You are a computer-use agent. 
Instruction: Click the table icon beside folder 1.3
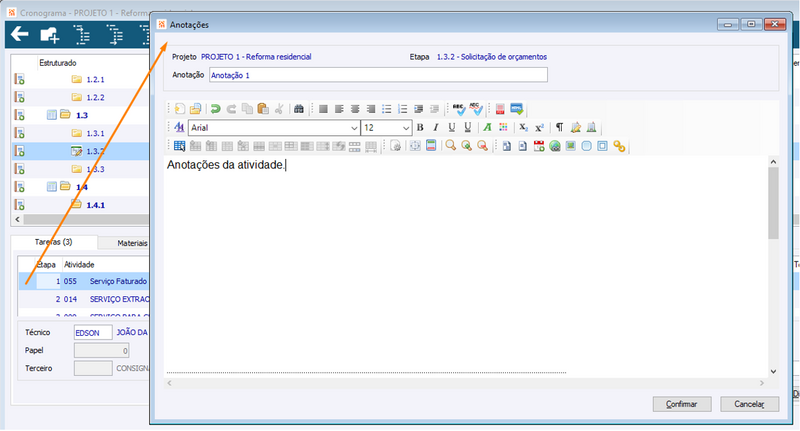tap(52, 115)
